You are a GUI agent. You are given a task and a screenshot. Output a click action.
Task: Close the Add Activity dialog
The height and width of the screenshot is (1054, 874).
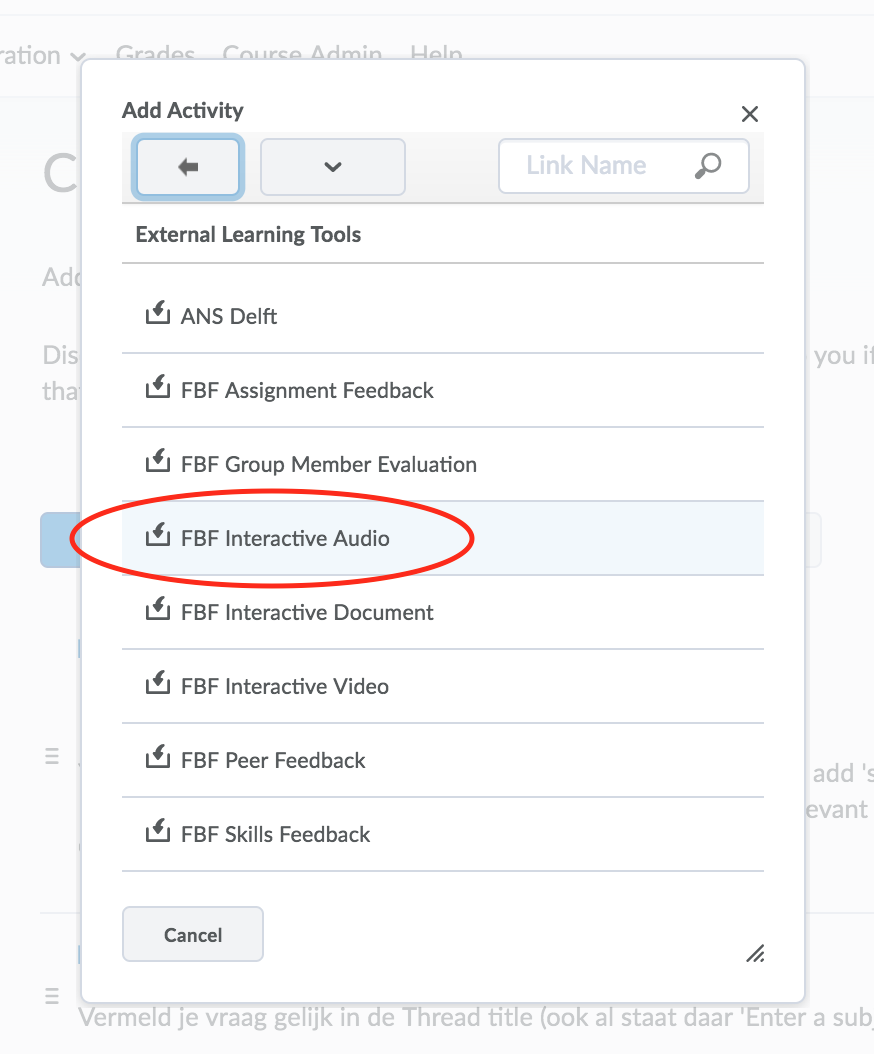750,114
